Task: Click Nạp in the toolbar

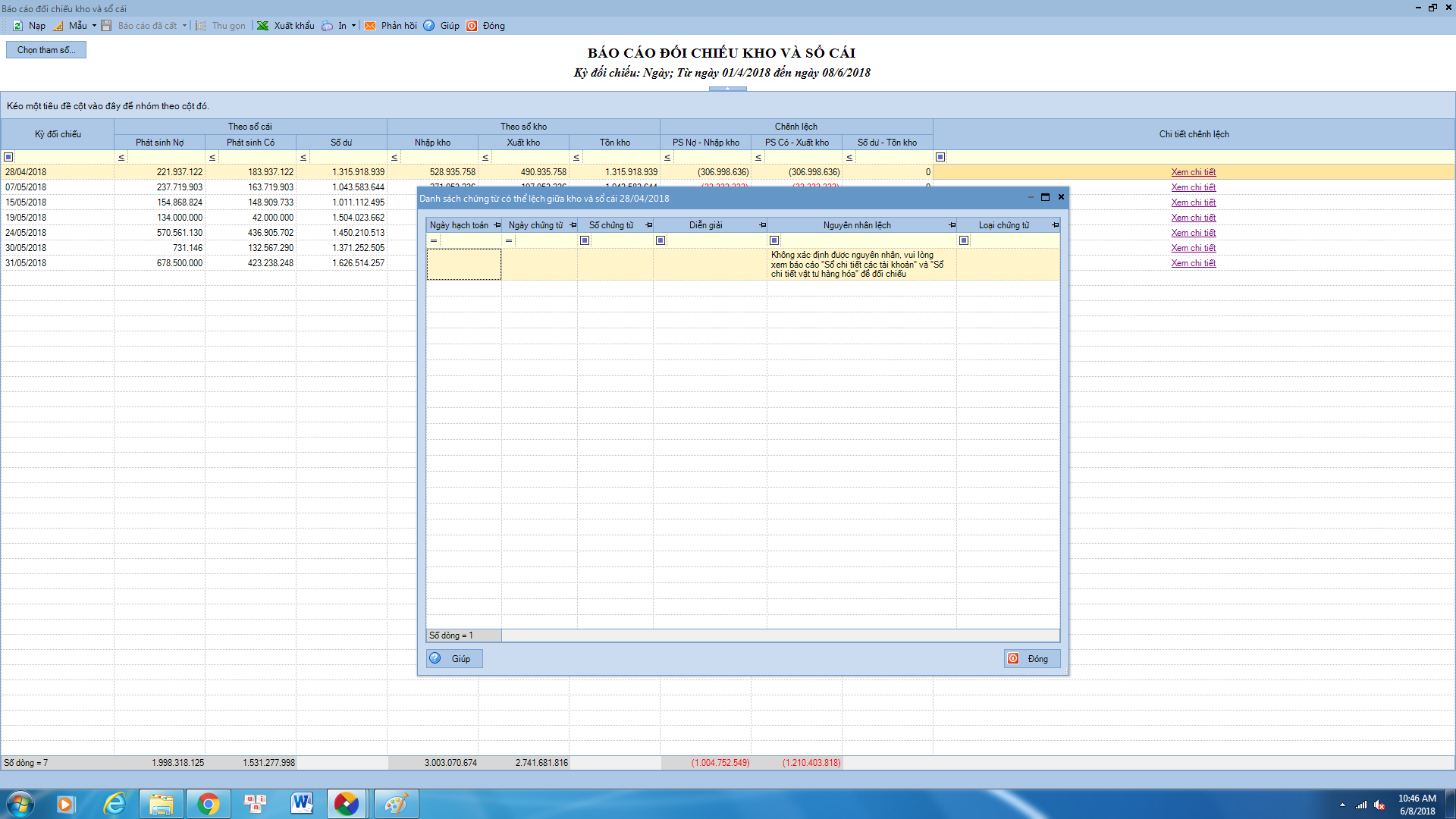Action: coord(37,26)
